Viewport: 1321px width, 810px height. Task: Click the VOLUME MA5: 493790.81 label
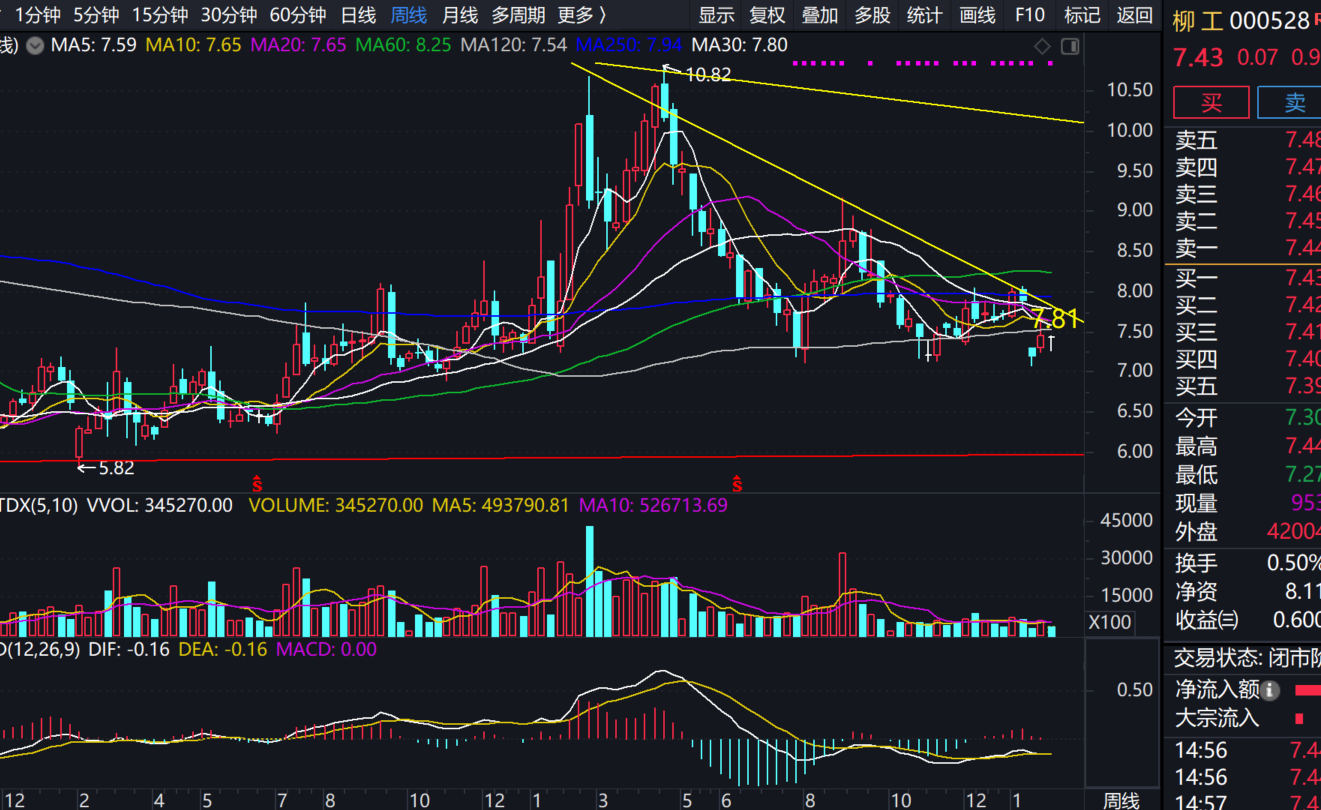tap(499, 506)
